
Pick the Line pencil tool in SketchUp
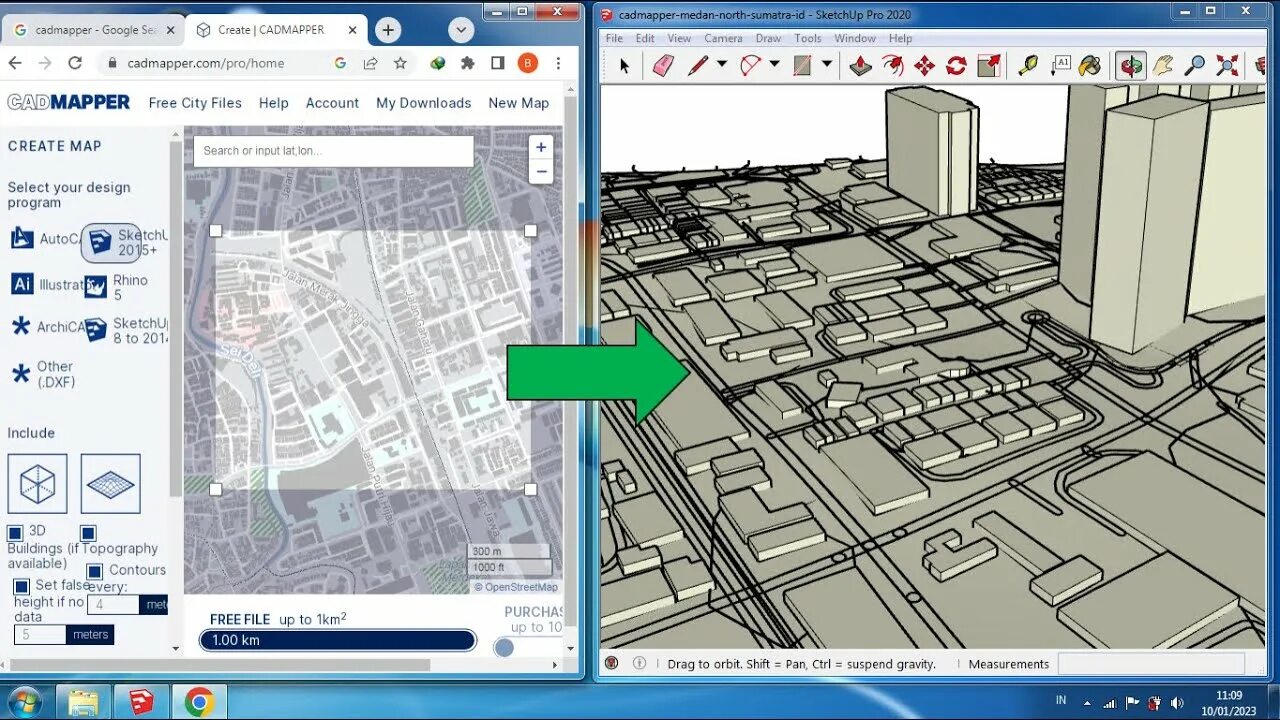point(698,66)
